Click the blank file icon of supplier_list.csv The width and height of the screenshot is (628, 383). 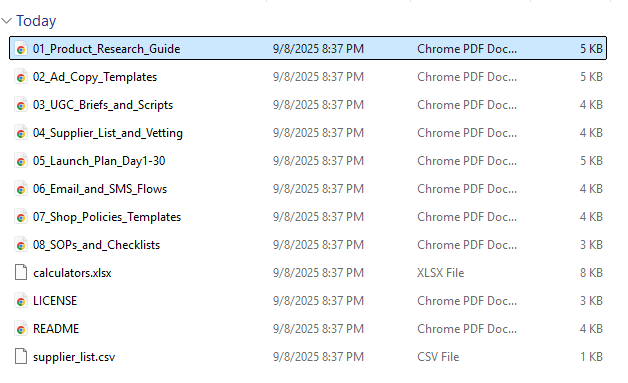pyautogui.click(x=21, y=357)
